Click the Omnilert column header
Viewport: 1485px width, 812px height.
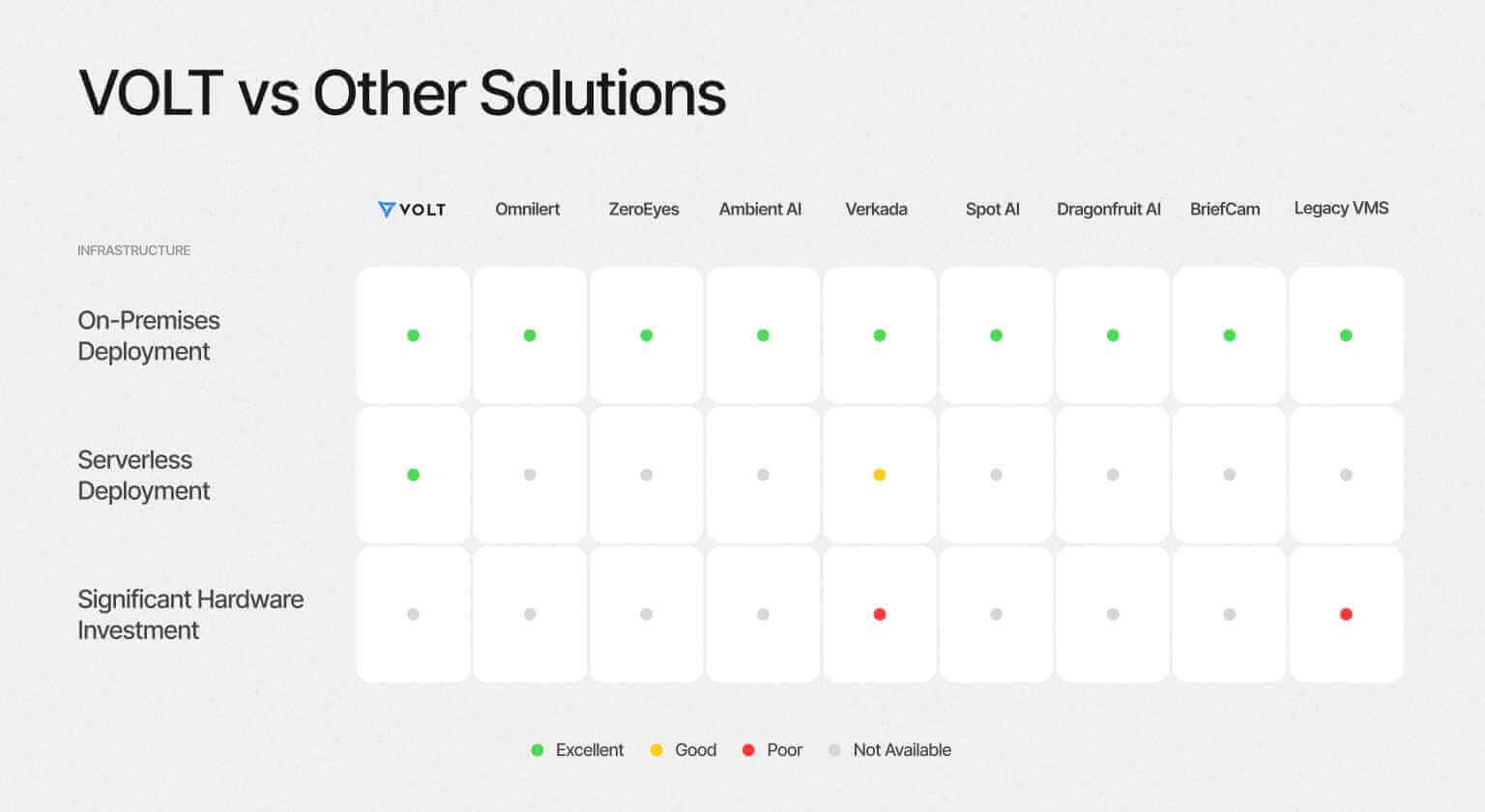click(527, 209)
